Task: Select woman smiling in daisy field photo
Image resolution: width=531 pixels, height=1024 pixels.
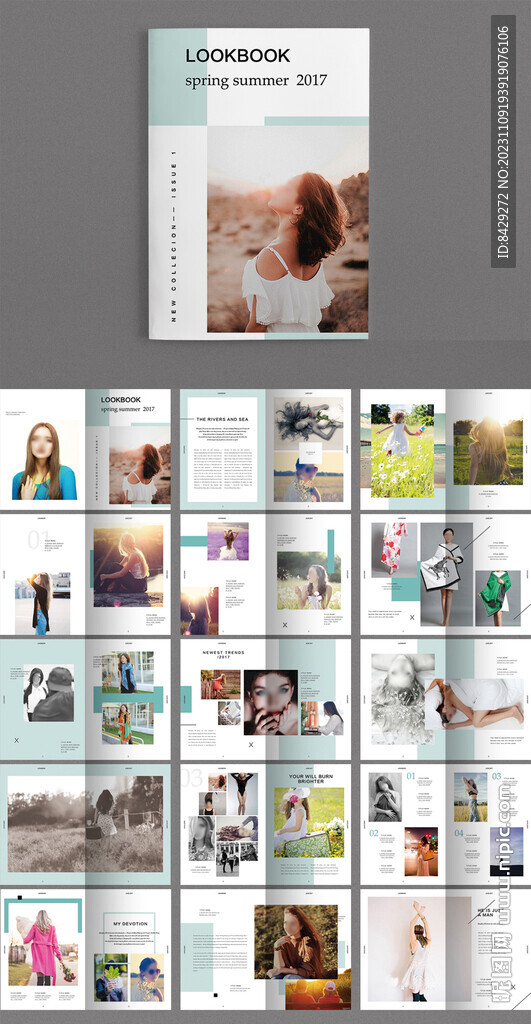Action: point(308,581)
